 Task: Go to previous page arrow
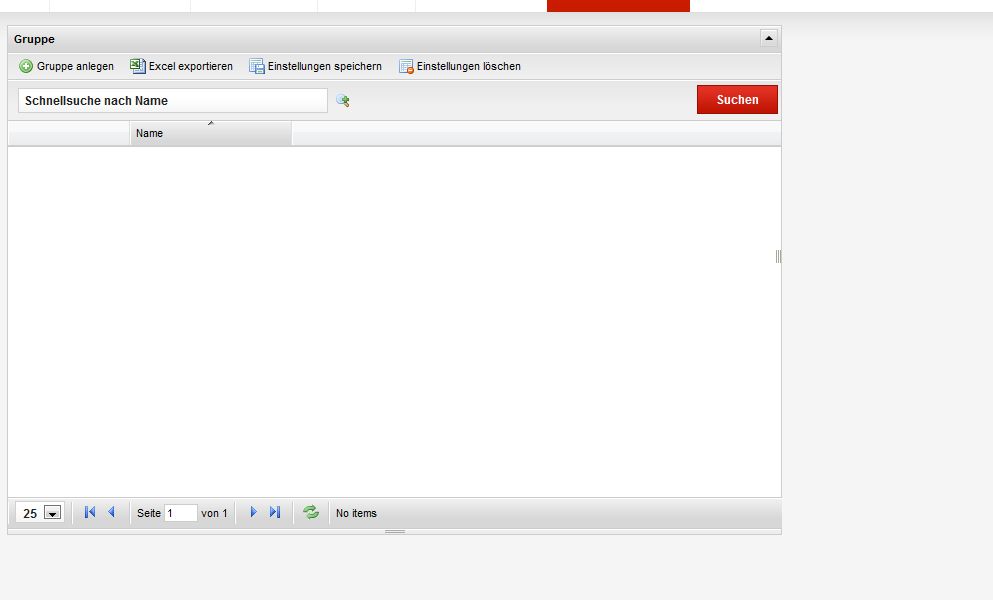click(111, 512)
